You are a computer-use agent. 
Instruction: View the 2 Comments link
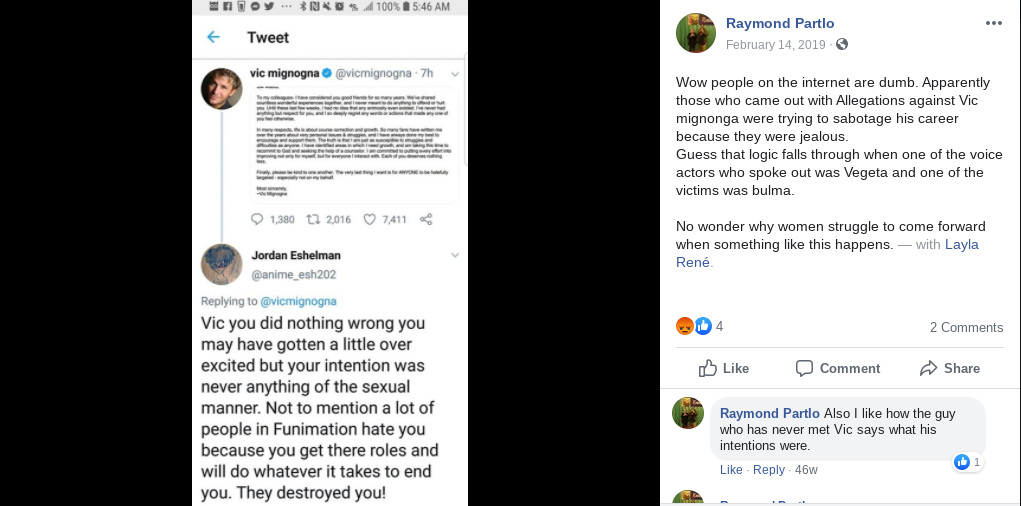point(966,328)
